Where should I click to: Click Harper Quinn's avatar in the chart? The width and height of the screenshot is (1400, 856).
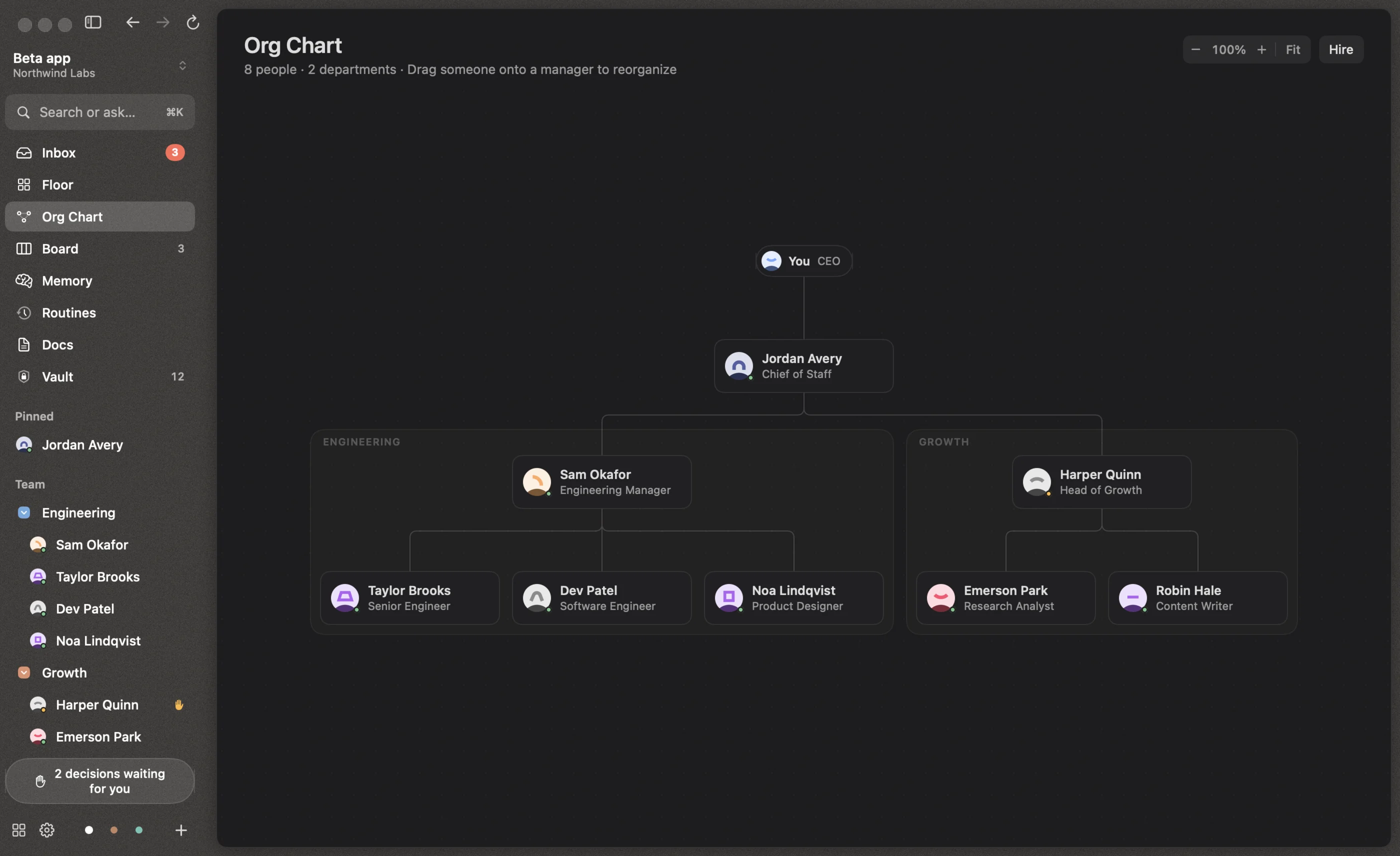click(1036, 481)
